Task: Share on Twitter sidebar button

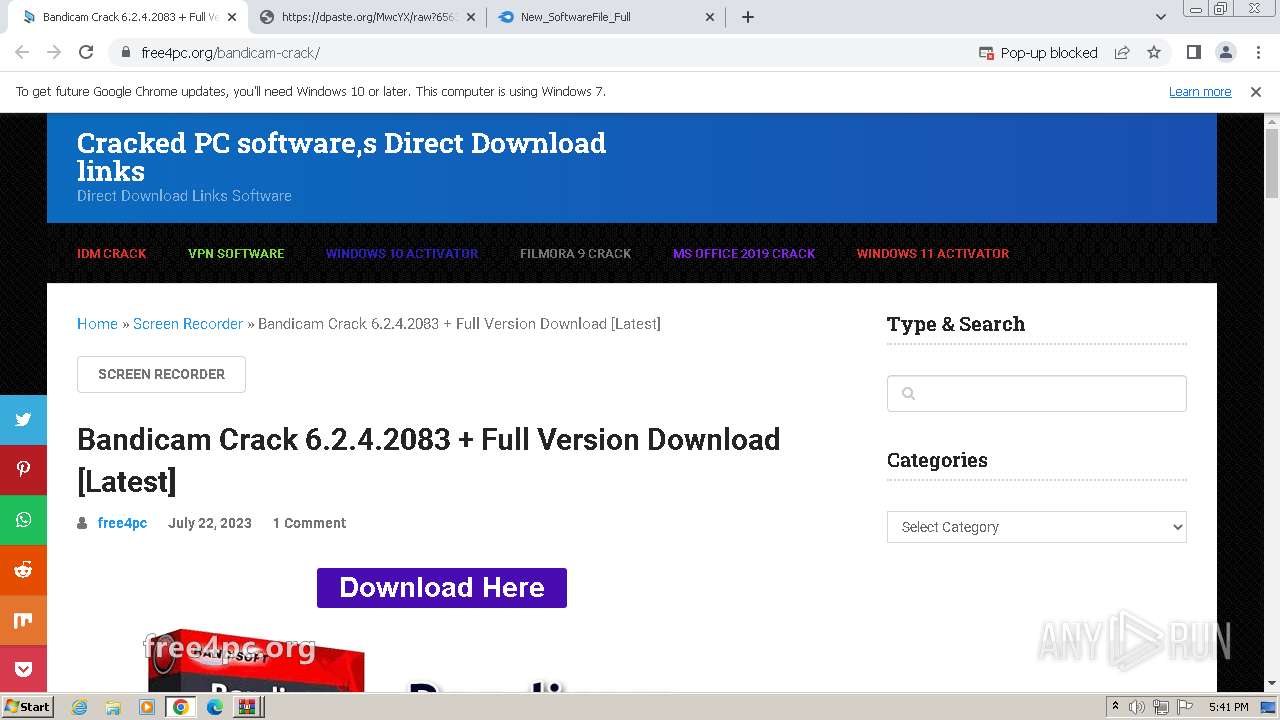Action: (23, 420)
